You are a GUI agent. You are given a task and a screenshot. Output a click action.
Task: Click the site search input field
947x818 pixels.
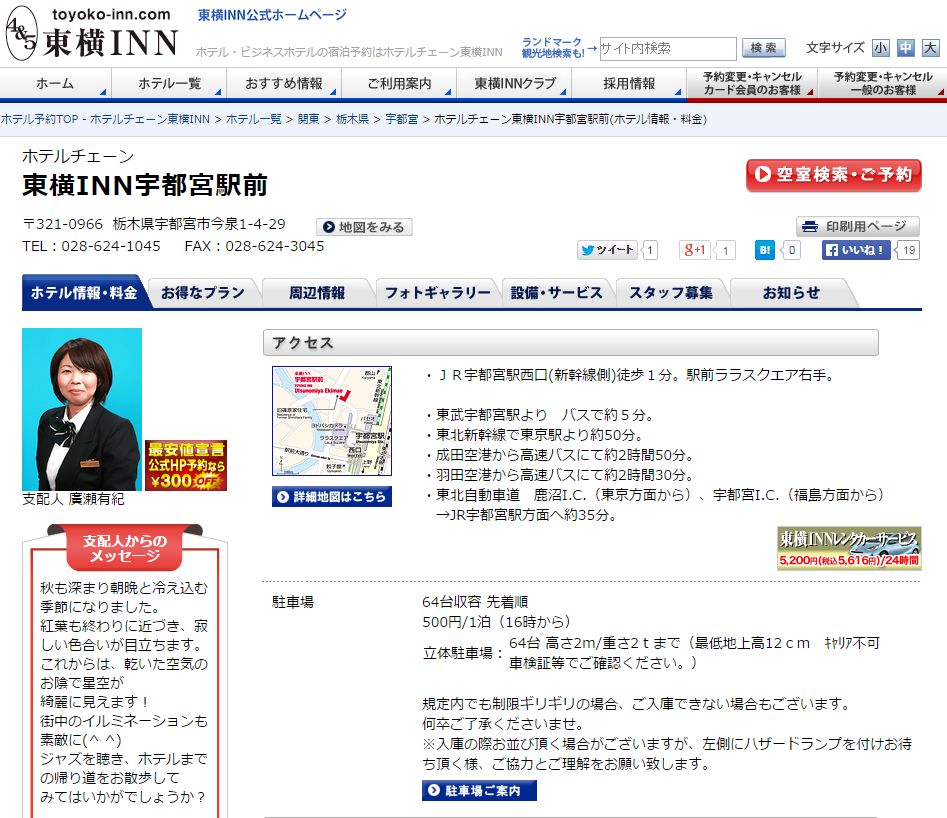coord(667,48)
